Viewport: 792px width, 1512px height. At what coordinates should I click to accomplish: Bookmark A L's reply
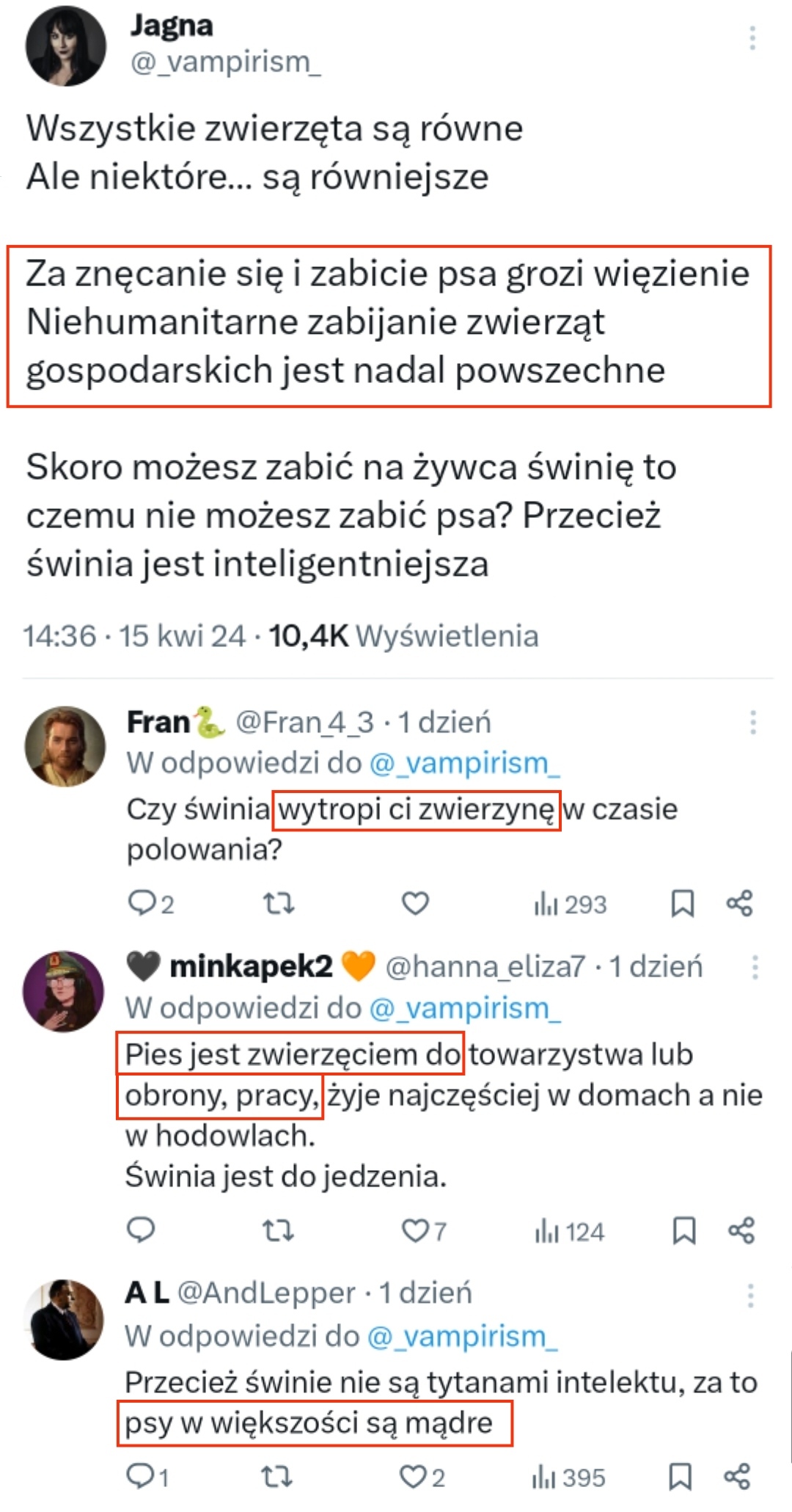coord(681,1477)
